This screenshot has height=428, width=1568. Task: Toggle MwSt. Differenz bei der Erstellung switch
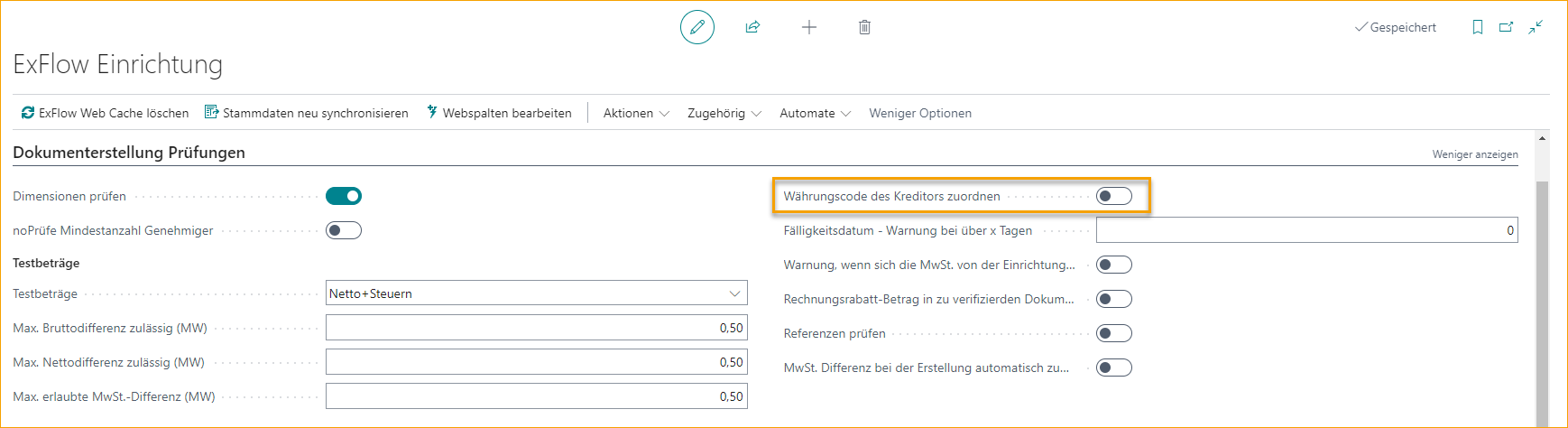coord(1114,368)
